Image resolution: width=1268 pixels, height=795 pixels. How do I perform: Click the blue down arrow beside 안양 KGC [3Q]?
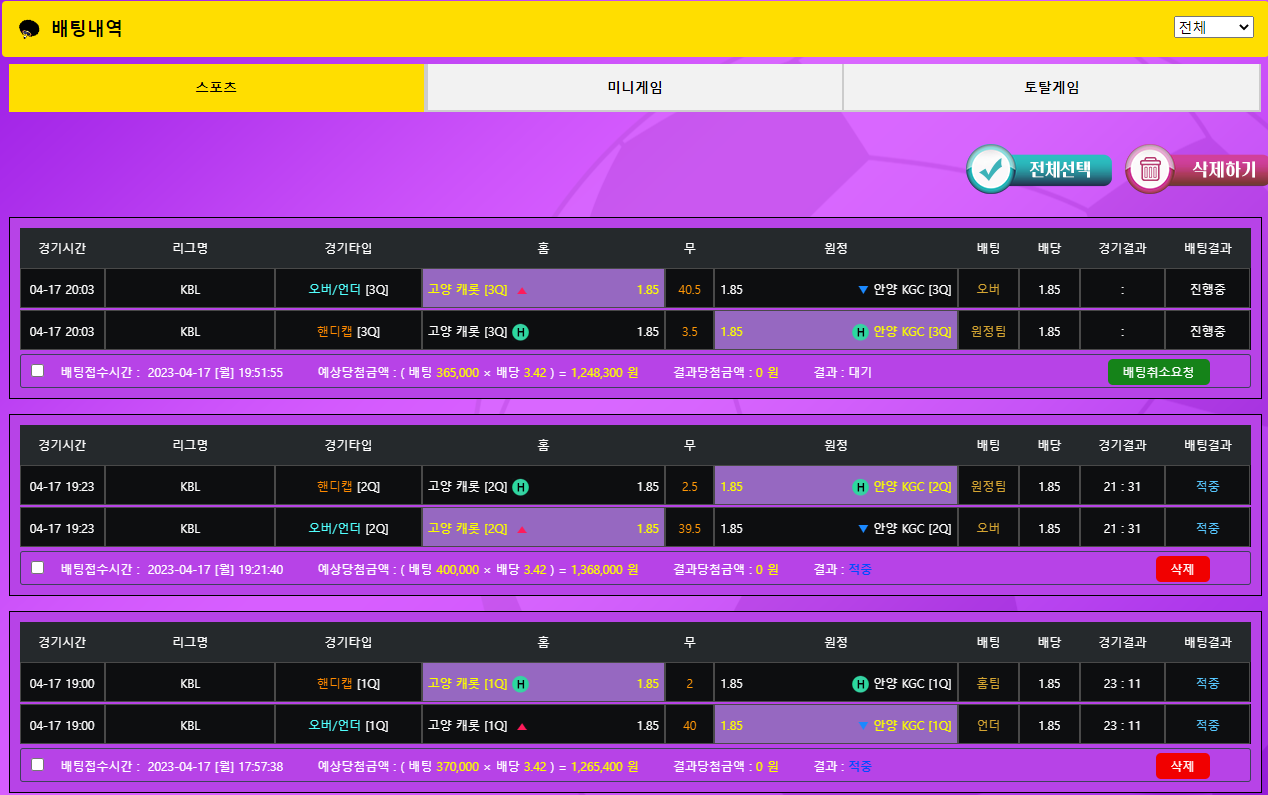tap(863, 290)
